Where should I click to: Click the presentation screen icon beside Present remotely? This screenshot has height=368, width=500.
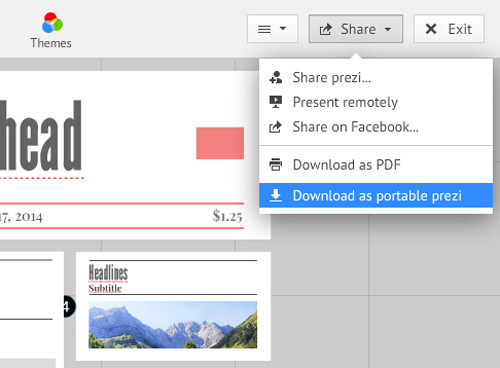[x=276, y=102]
